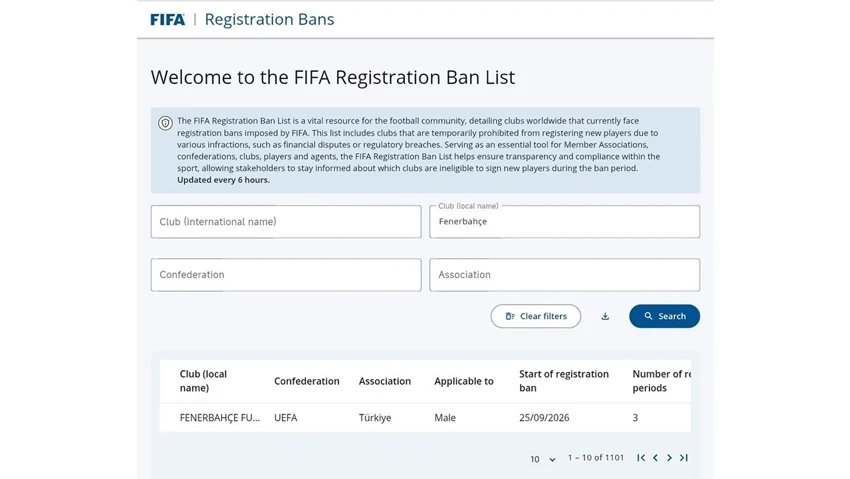
Task: Sort by Start of registration ban column
Action: click(x=564, y=381)
